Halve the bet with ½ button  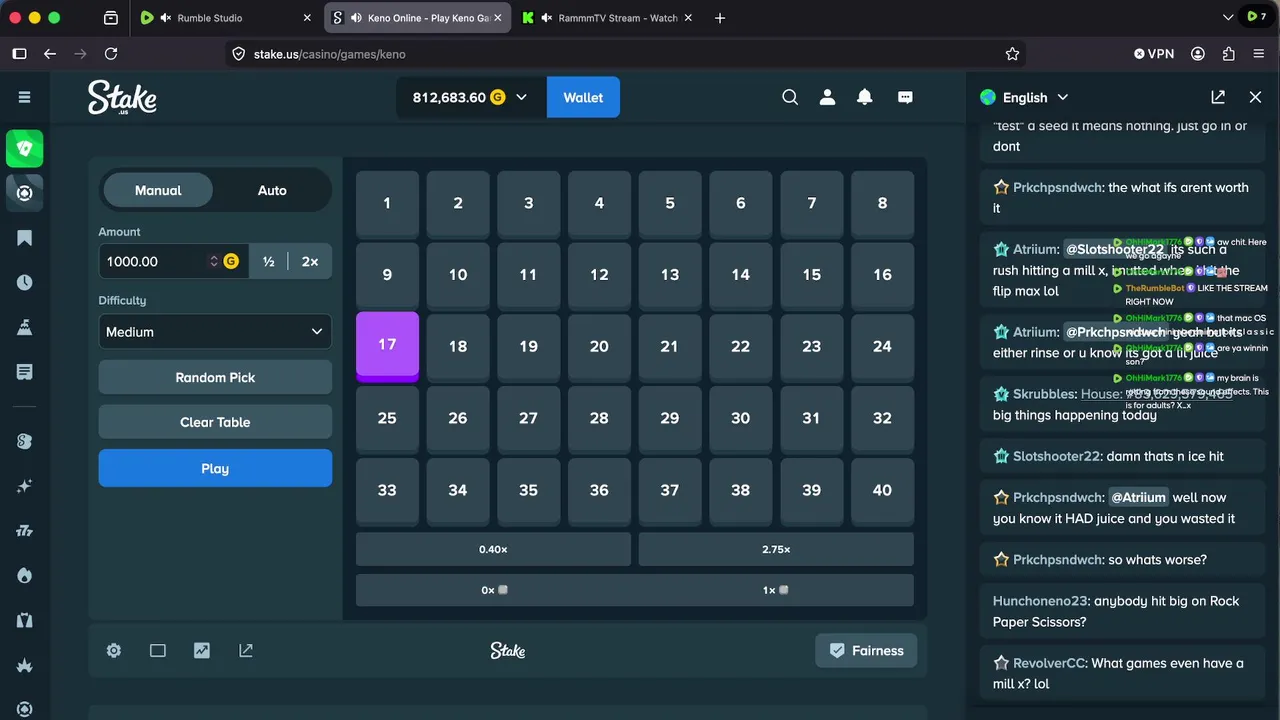pyautogui.click(x=268, y=261)
